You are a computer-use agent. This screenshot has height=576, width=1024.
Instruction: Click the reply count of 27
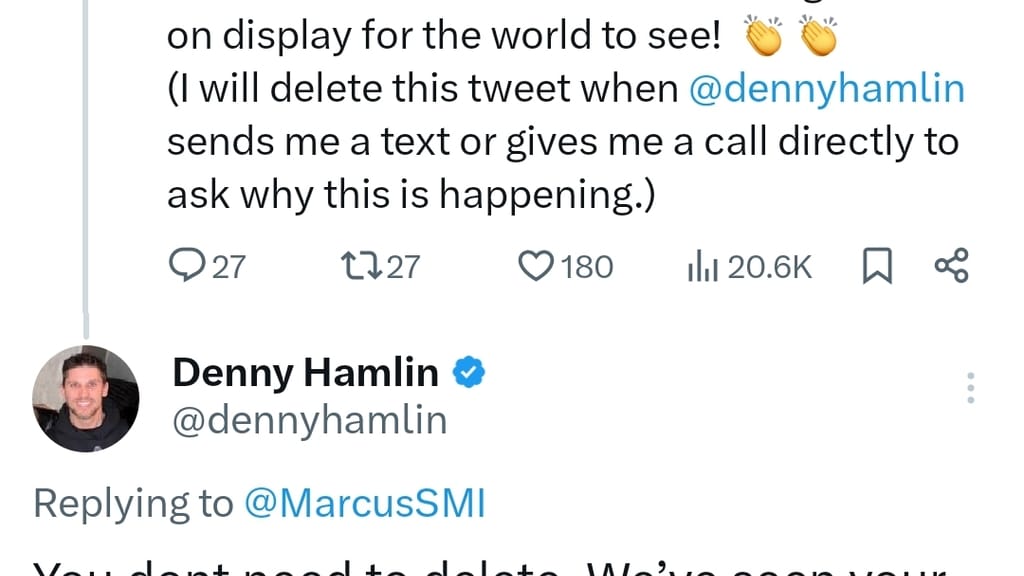point(229,267)
